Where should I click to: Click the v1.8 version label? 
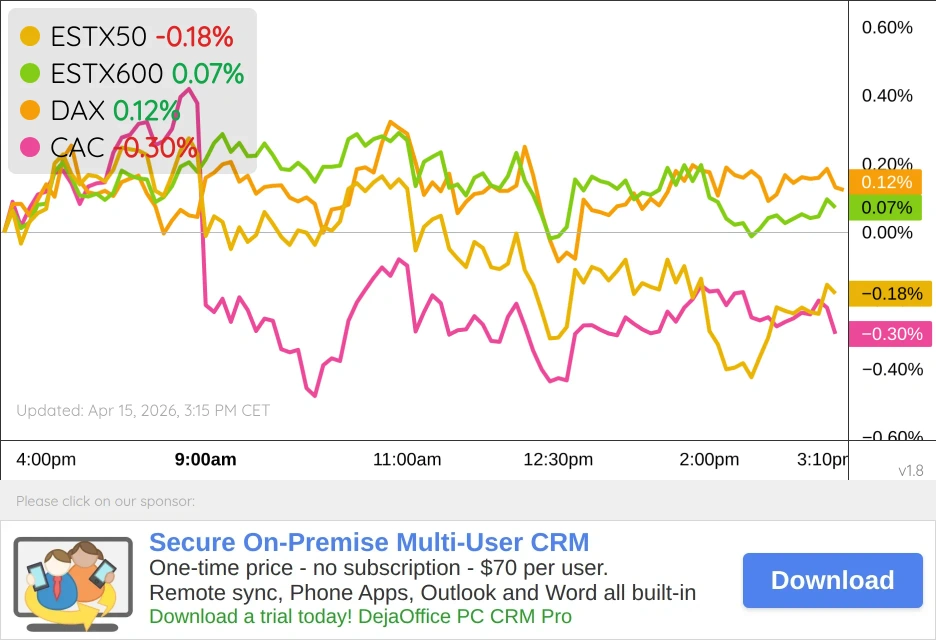click(910, 471)
